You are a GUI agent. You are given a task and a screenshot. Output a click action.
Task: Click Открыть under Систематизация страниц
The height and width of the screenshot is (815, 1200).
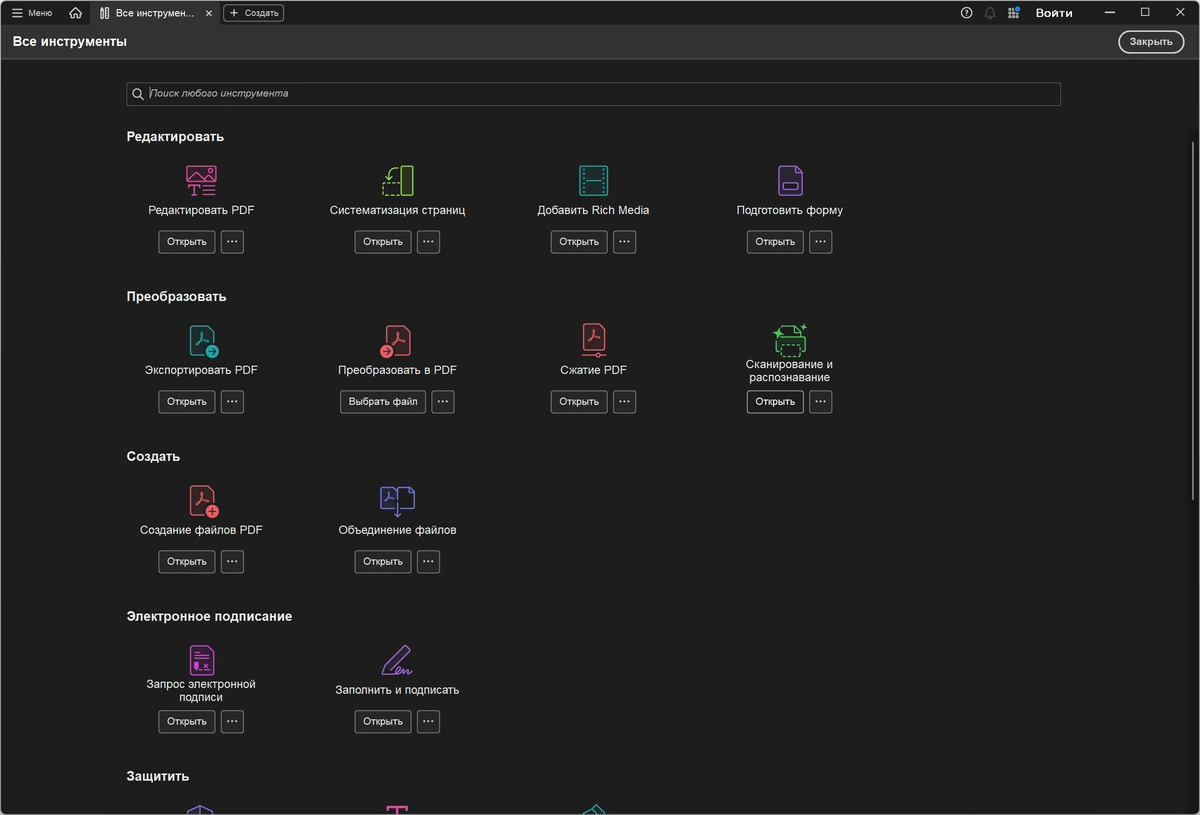click(x=383, y=242)
